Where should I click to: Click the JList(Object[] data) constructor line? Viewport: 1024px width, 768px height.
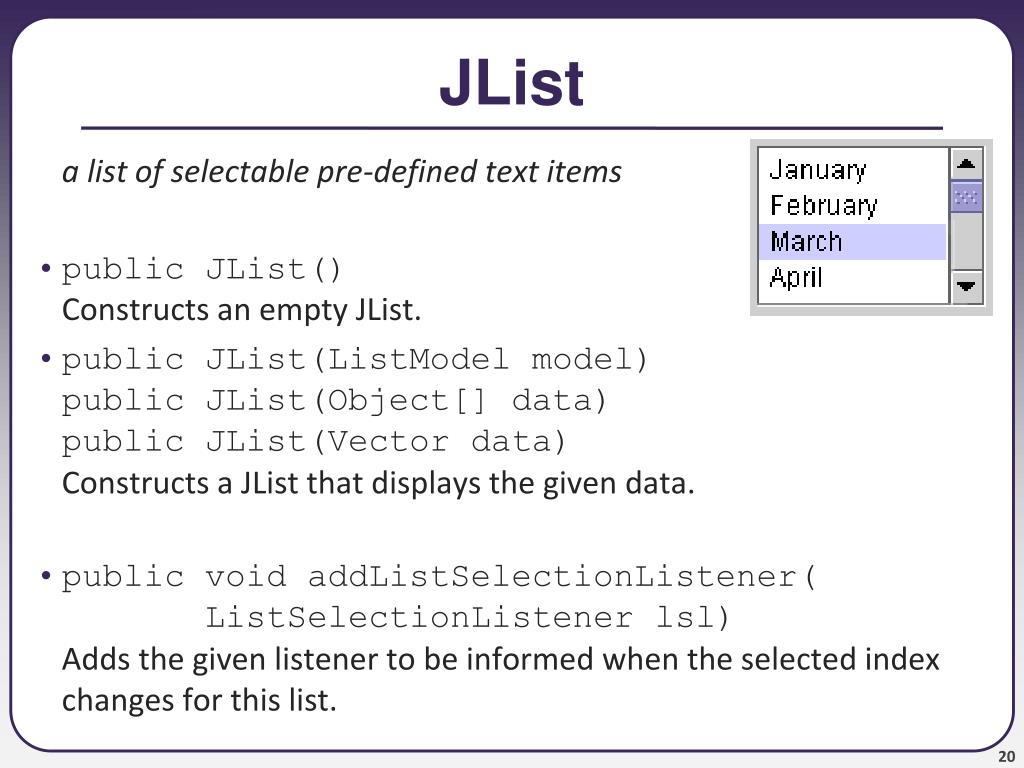point(334,401)
